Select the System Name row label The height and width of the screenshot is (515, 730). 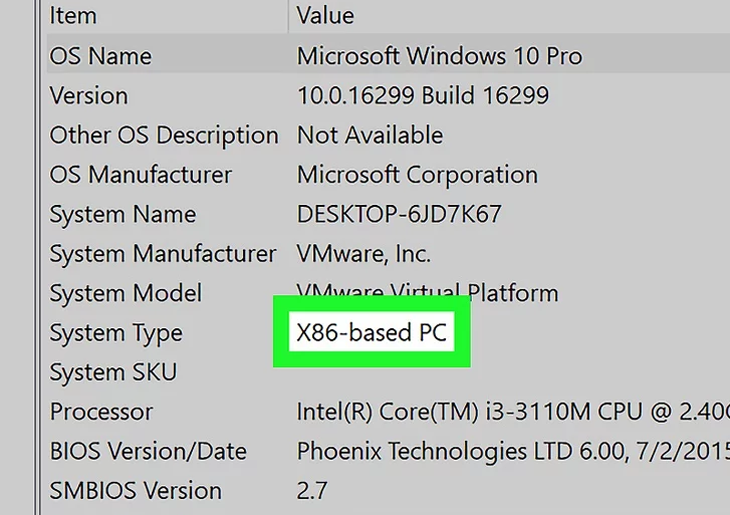pyautogui.click(x=123, y=214)
